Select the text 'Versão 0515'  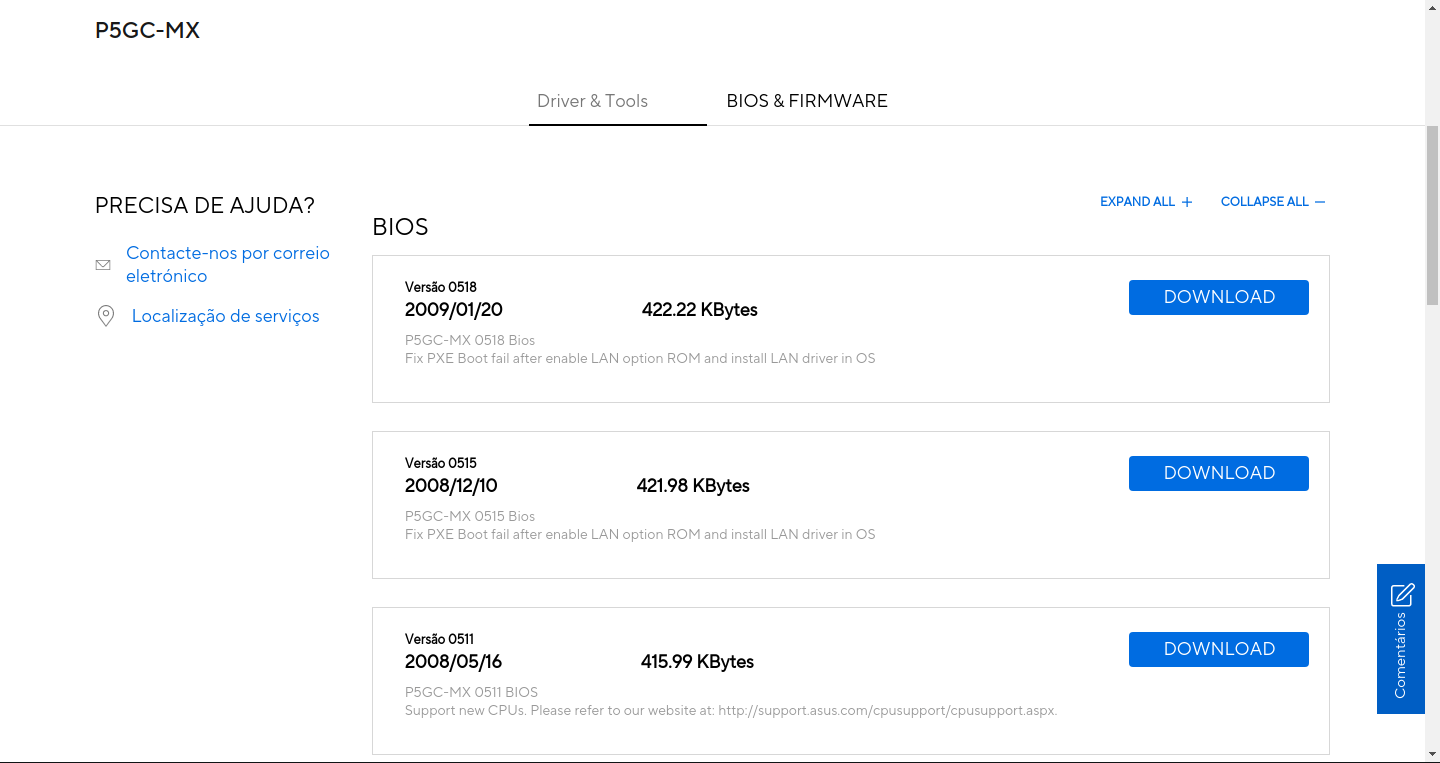click(x=441, y=463)
